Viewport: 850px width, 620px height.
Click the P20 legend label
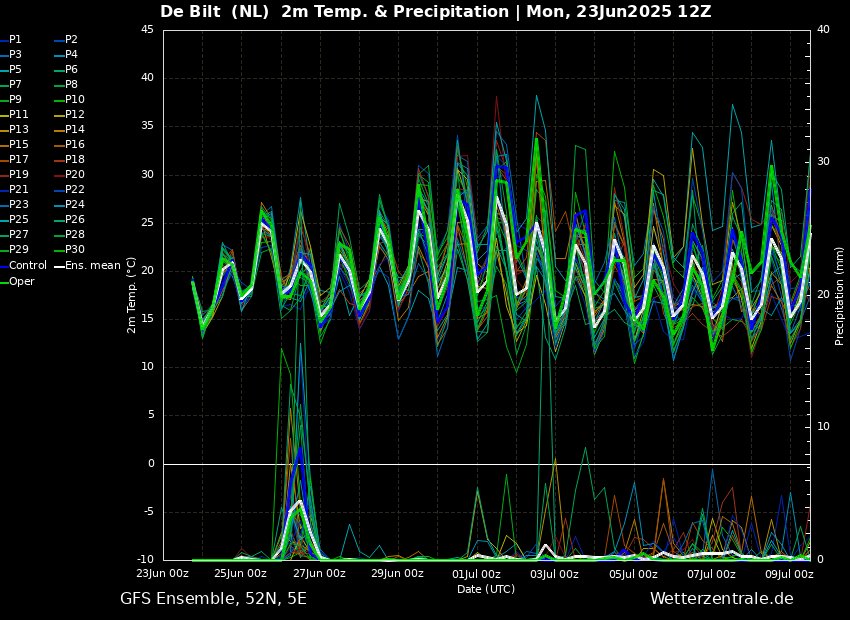click(x=75, y=174)
